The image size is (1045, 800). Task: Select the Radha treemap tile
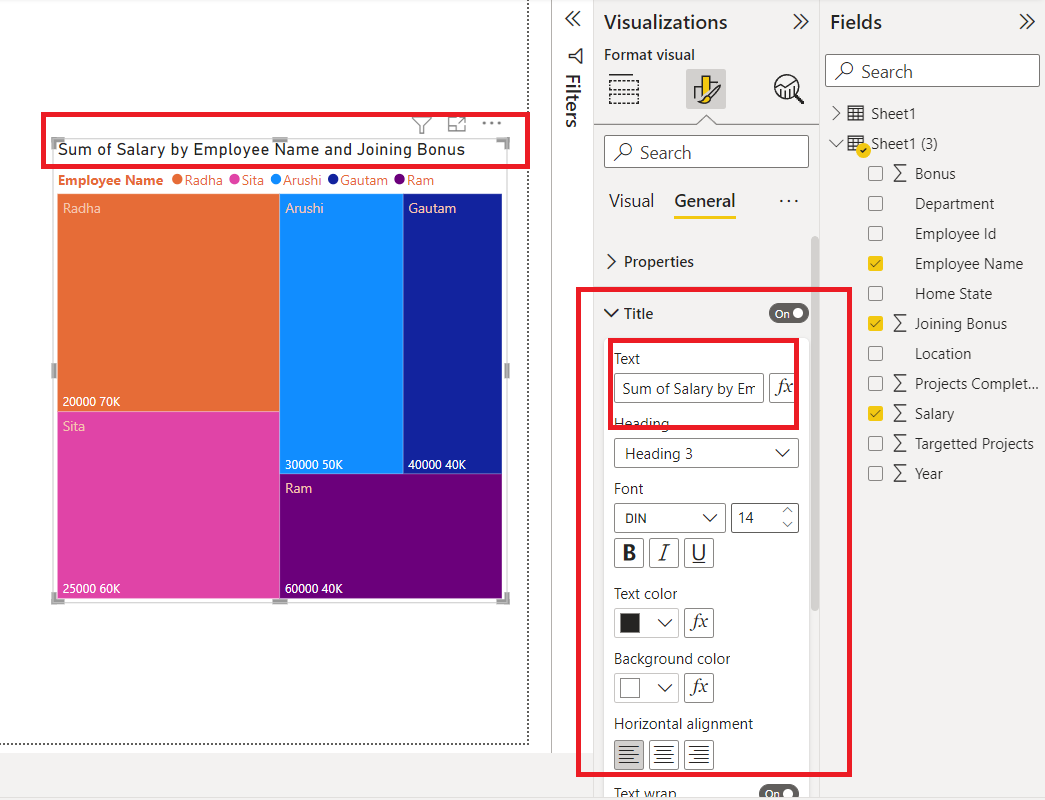click(168, 303)
